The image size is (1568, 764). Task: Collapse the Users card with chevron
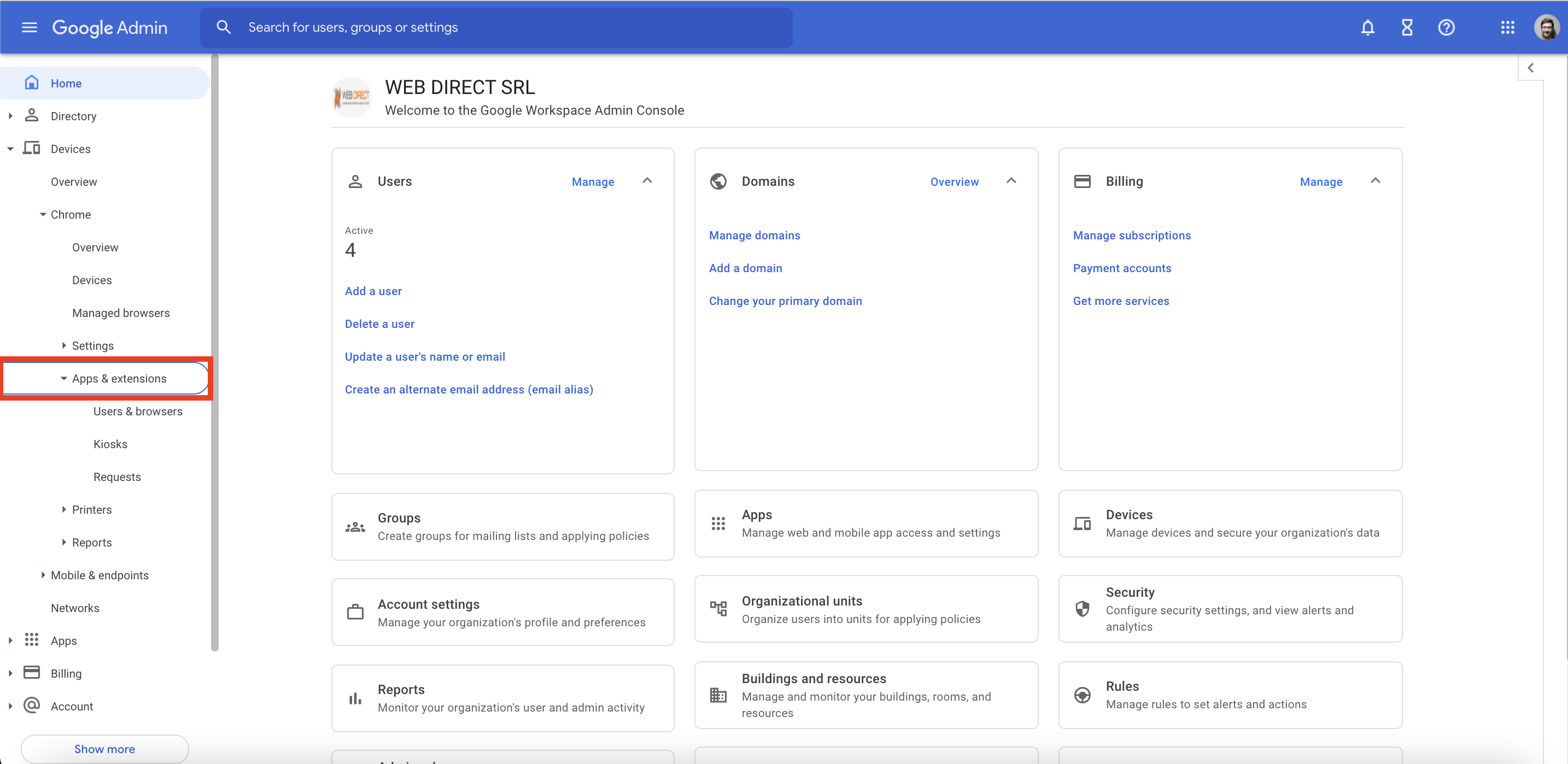[x=647, y=181]
